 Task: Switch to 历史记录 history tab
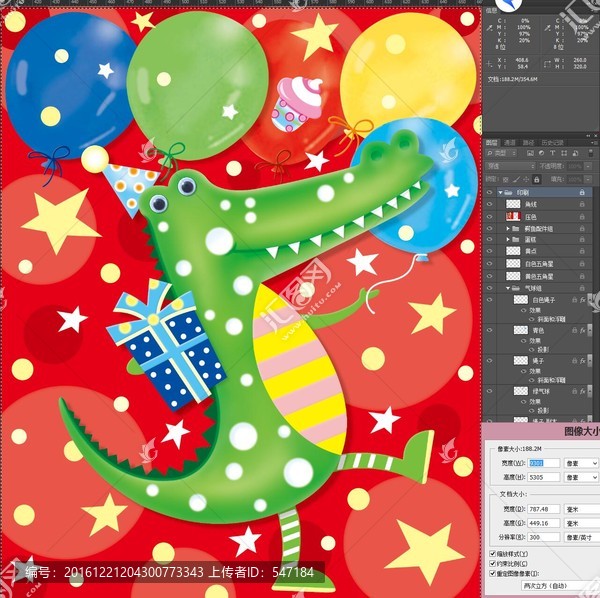pyautogui.click(x=553, y=143)
